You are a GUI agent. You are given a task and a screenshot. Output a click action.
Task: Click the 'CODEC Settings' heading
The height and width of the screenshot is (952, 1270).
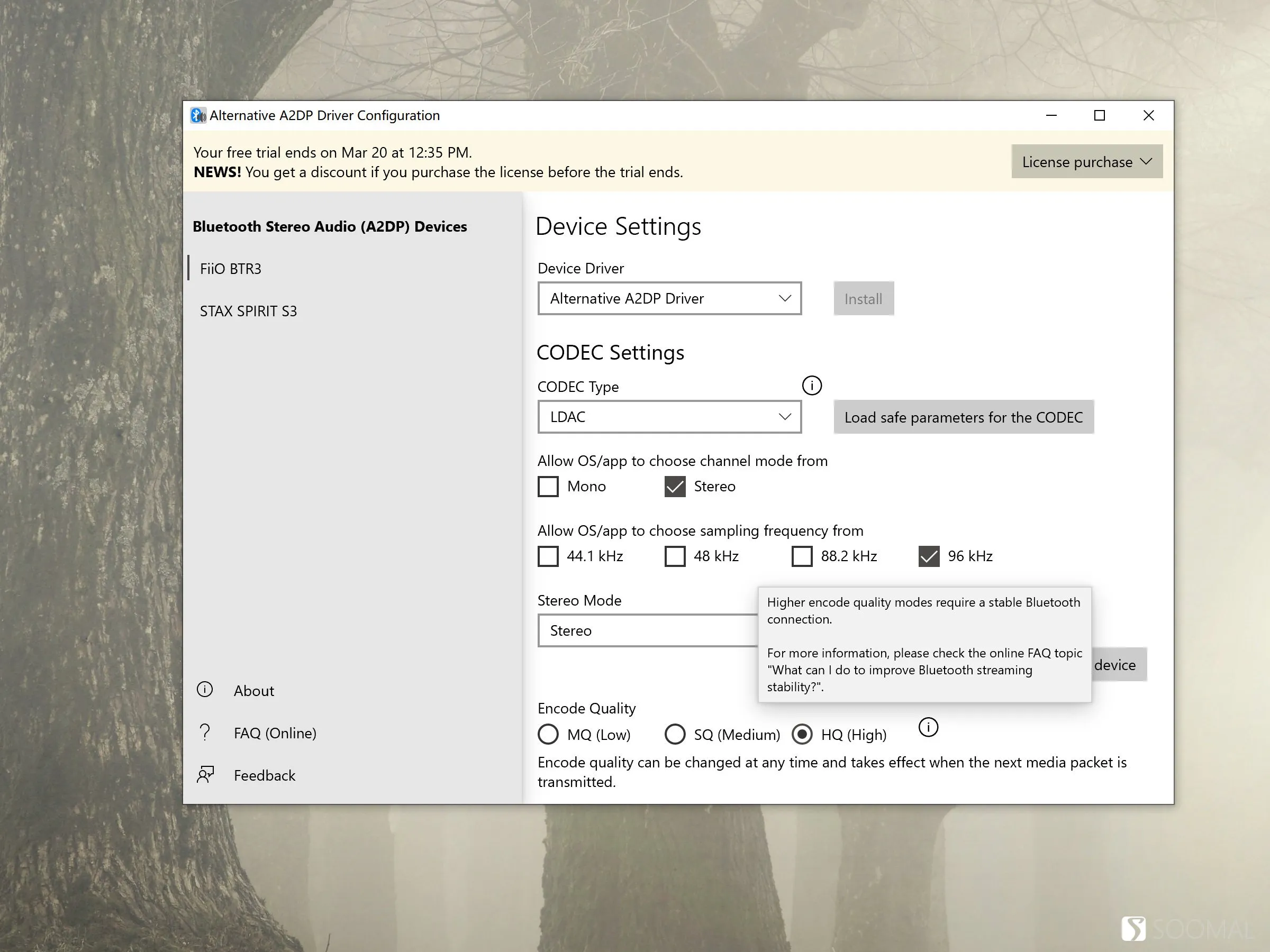(x=610, y=352)
